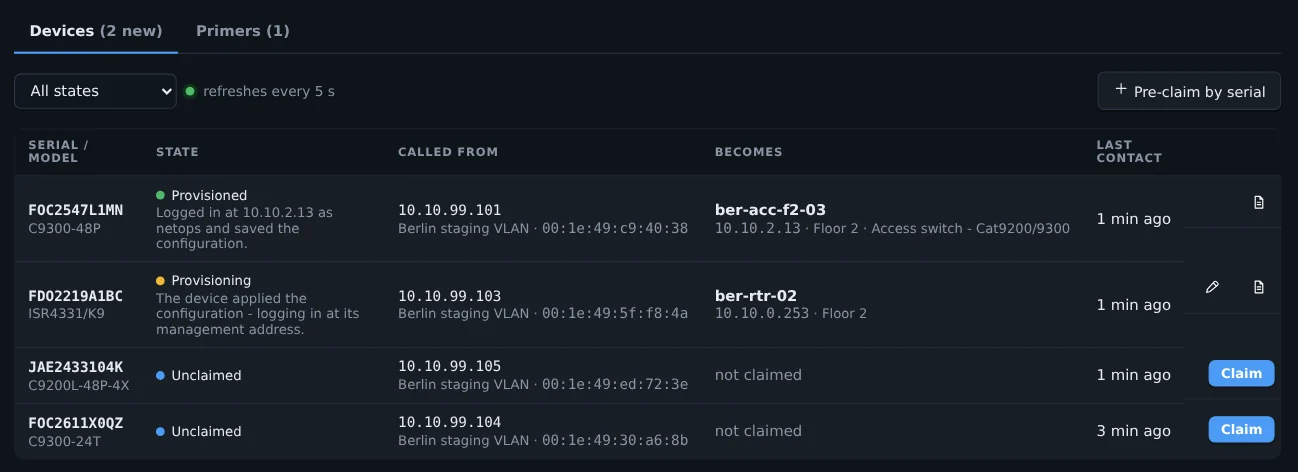The width and height of the screenshot is (1298, 472).
Task: Select the Devices (2 new) tab
Action: pyautogui.click(x=96, y=31)
